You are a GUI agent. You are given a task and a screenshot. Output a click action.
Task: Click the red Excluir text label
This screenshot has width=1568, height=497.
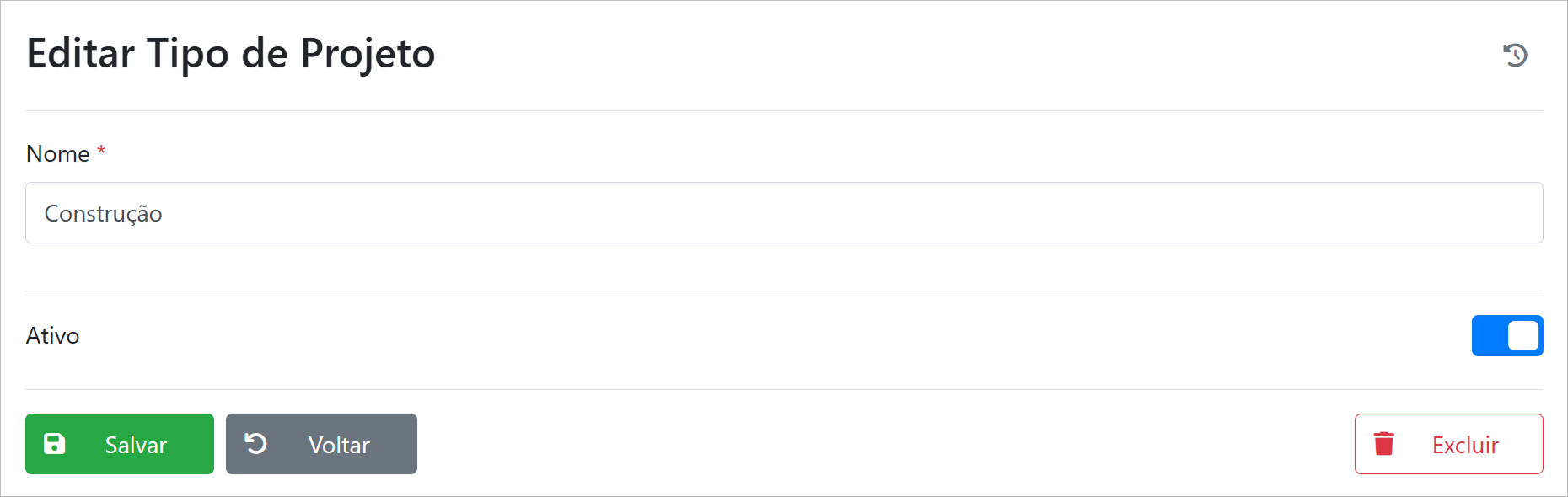(x=1465, y=445)
